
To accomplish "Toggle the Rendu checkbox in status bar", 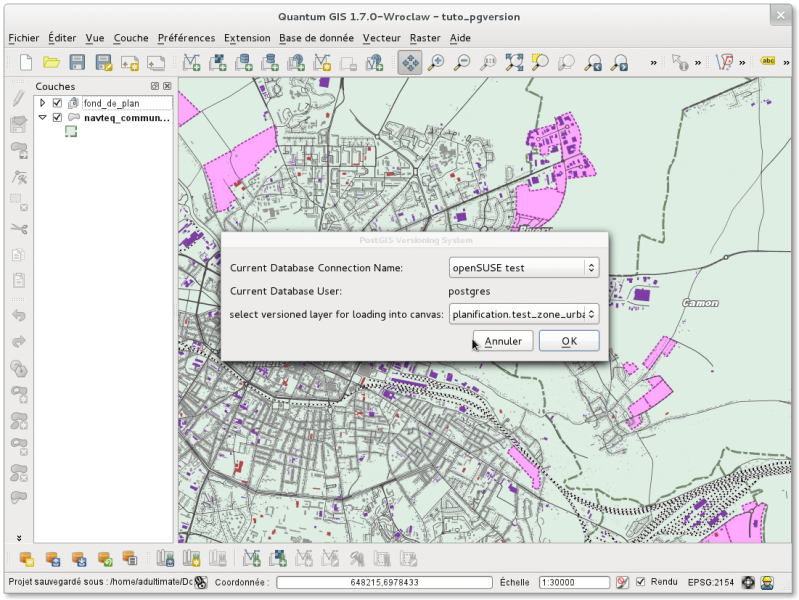I will coord(640,582).
